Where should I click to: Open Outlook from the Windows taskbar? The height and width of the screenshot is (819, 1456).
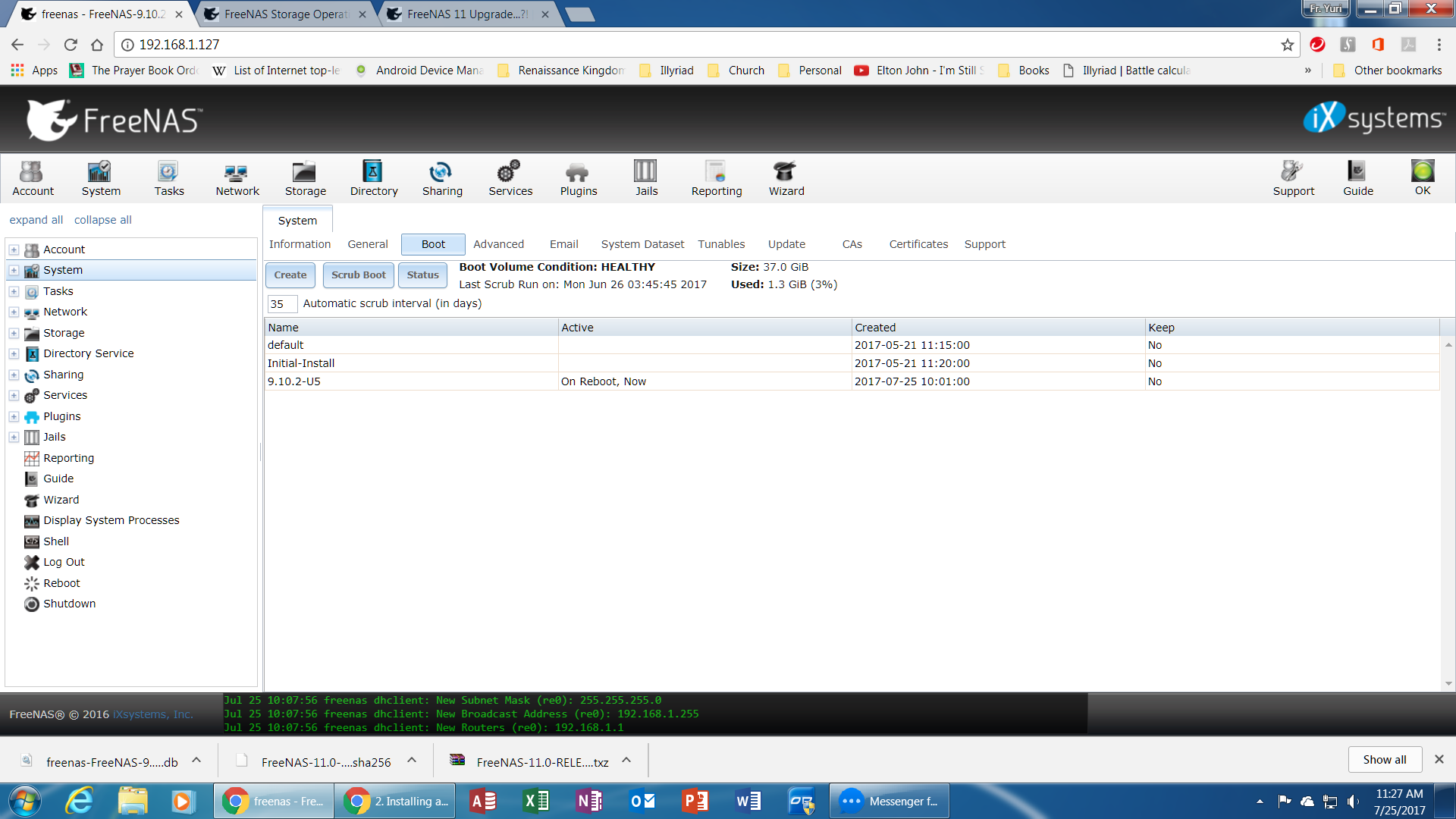pyautogui.click(x=642, y=801)
